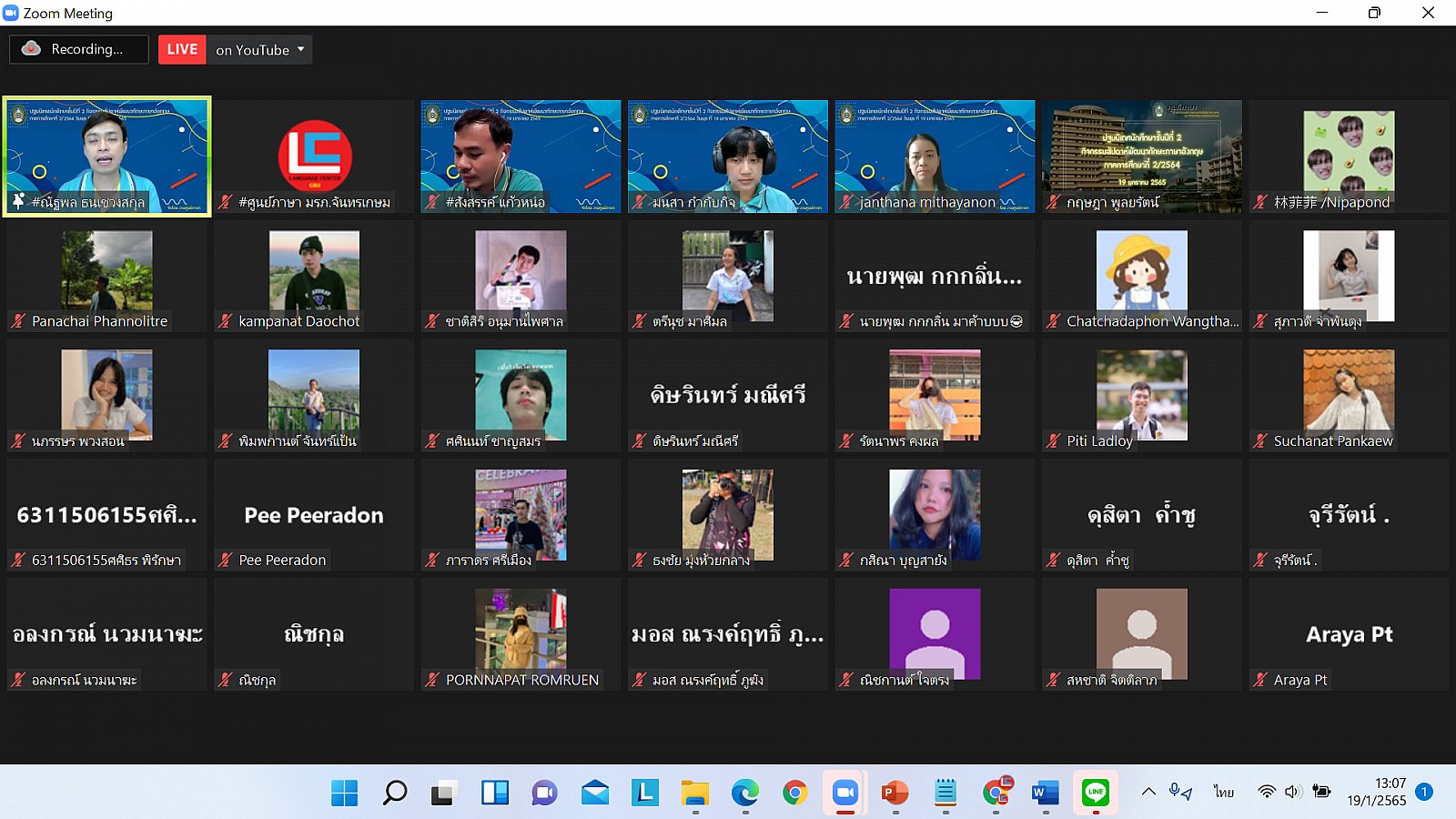The image size is (1456, 819).
Task: Open the Windows Start menu
Action: tap(344, 794)
